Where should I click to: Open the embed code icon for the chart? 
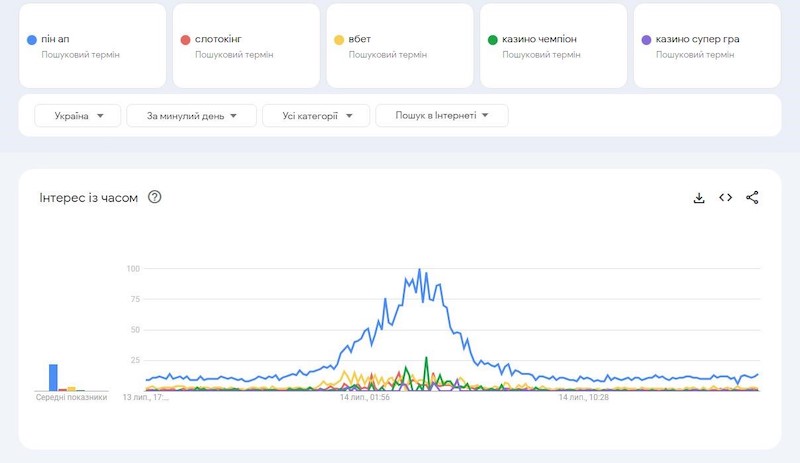click(726, 198)
